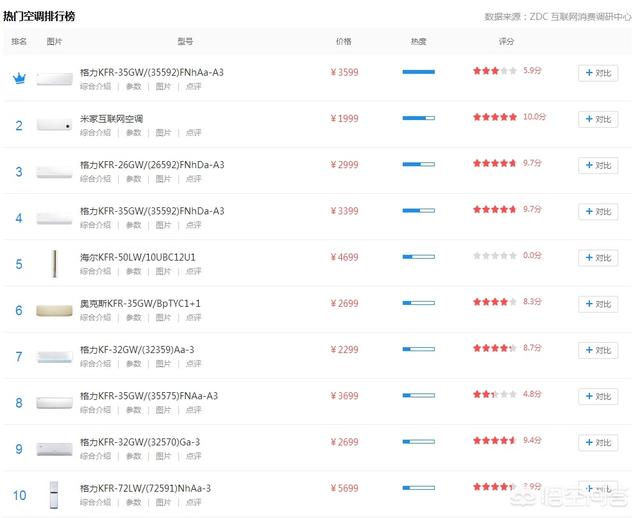Click the 5.9分 star rating in first row
This screenshot has width=640, height=518.
pyautogui.click(x=495, y=71)
